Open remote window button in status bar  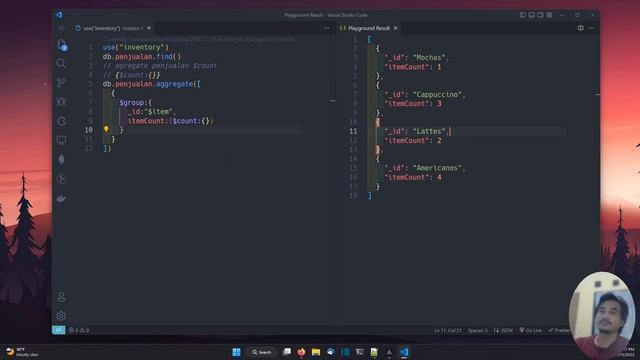58,330
